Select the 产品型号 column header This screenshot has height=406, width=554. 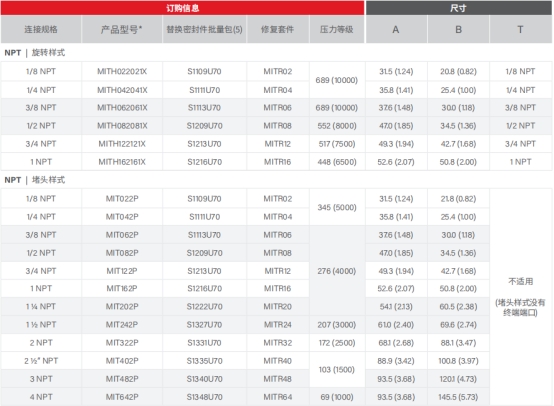[x=122, y=29]
